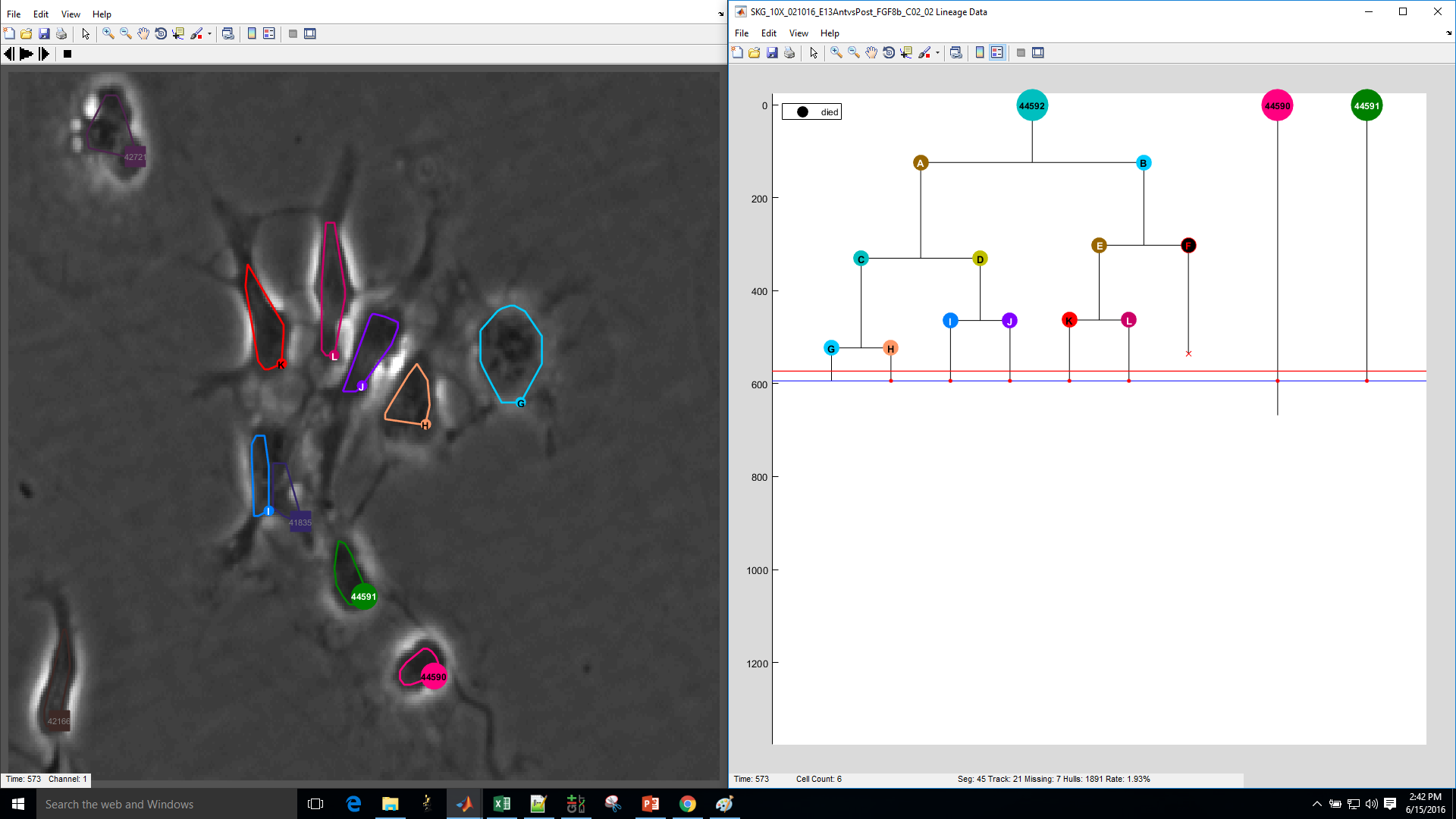Click the died legend entry
Screen dimensions: 1456x819
click(x=811, y=111)
